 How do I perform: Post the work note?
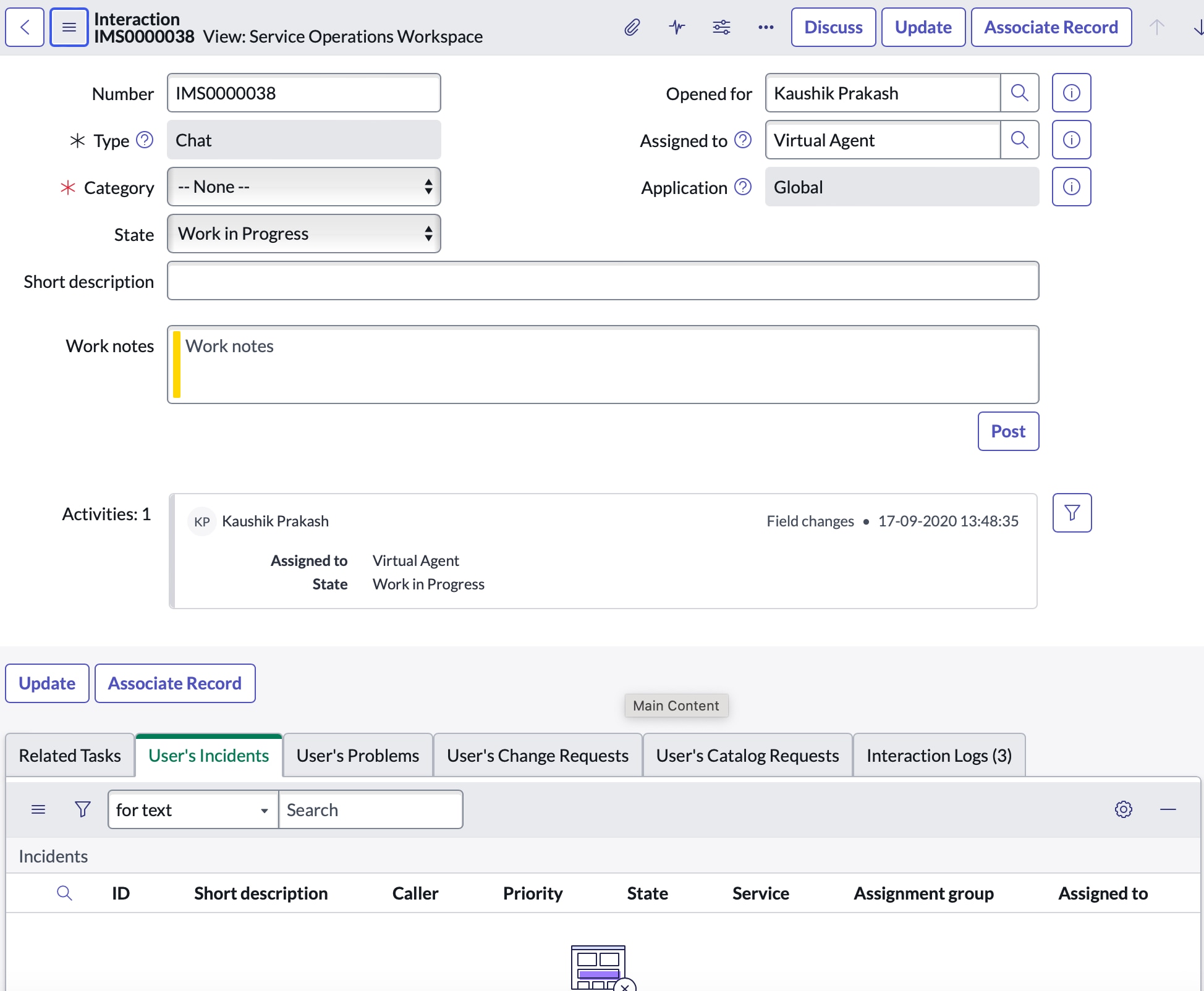click(x=1009, y=431)
